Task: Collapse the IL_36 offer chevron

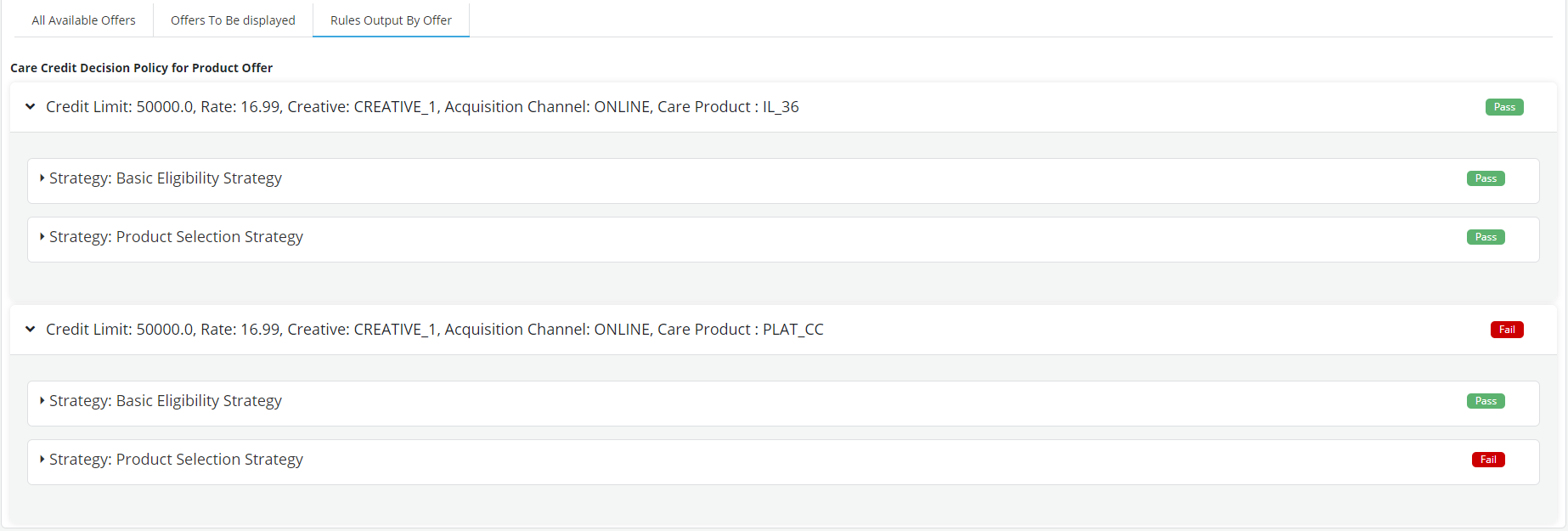Action: pyautogui.click(x=31, y=107)
